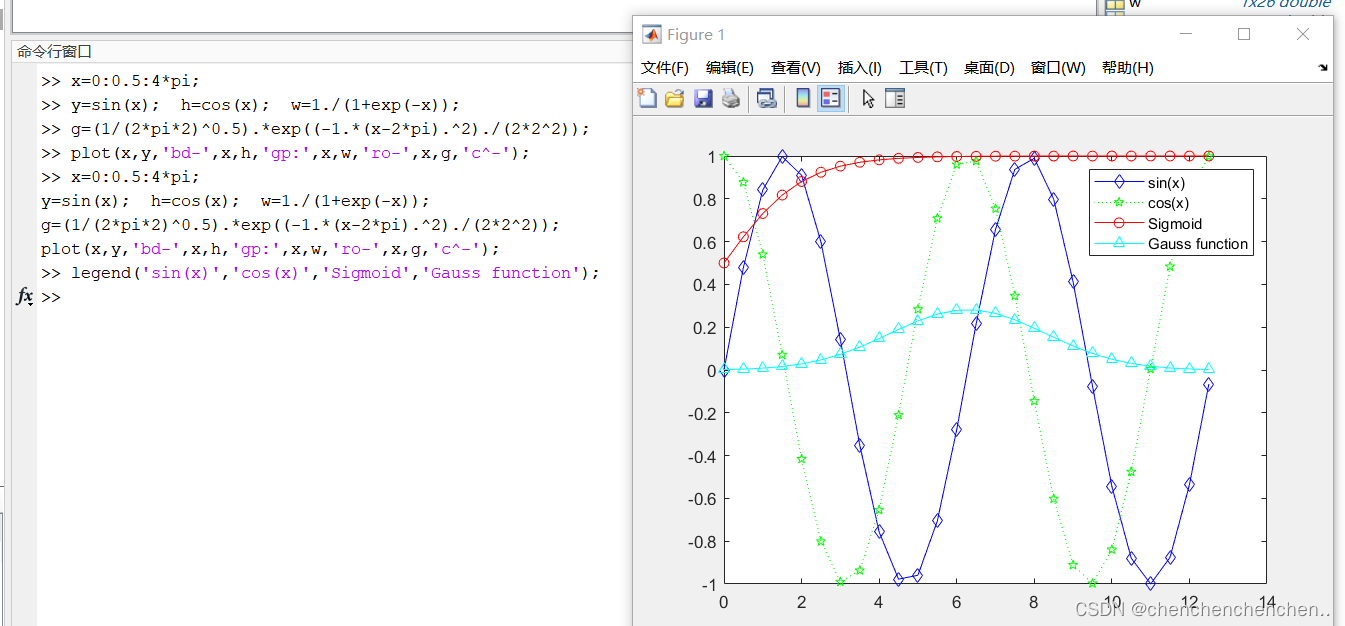
Task: Save figure with the floppy disk icon
Action: point(703,98)
